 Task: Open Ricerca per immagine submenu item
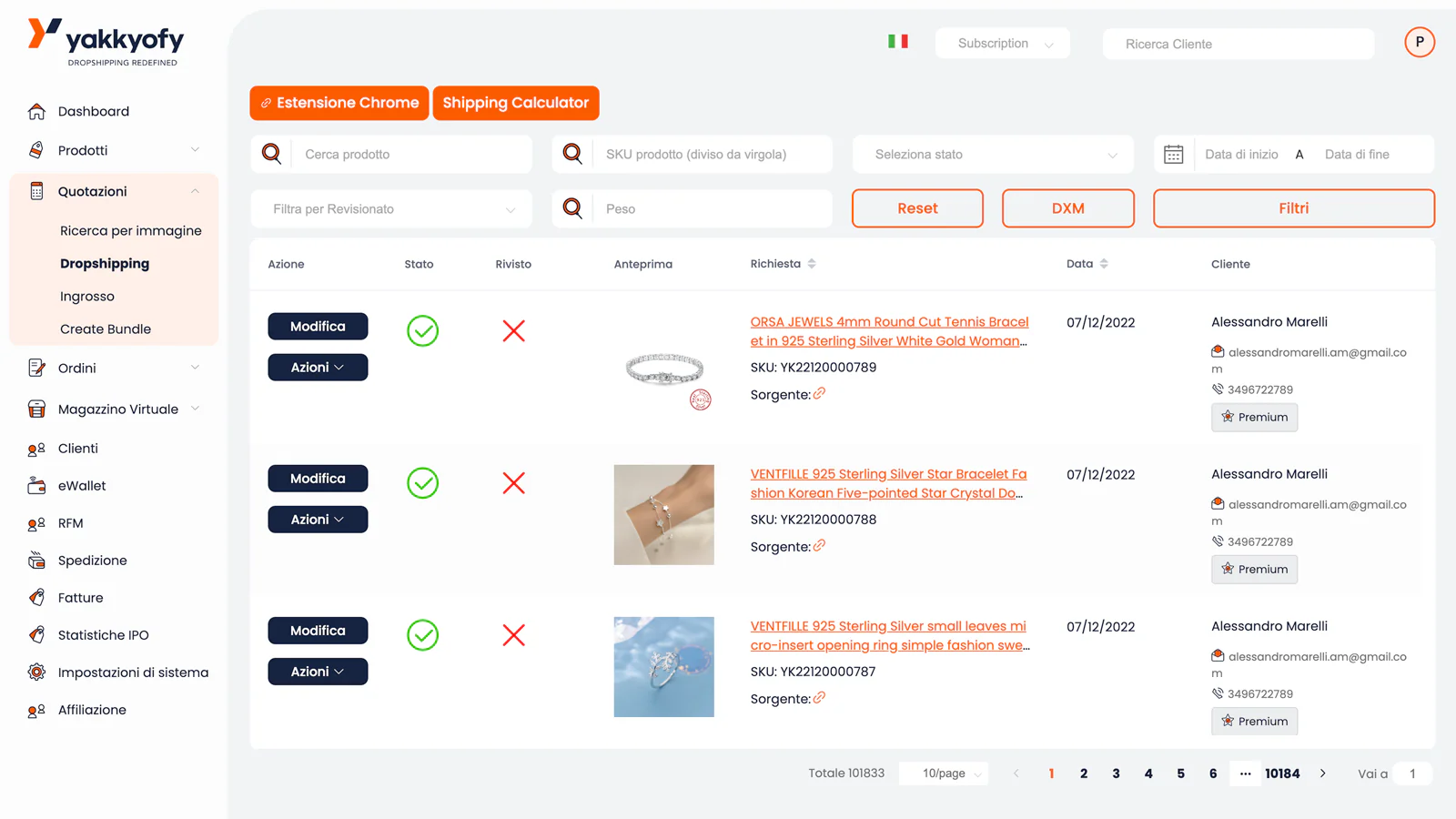pyautogui.click(x=131, y=230)
